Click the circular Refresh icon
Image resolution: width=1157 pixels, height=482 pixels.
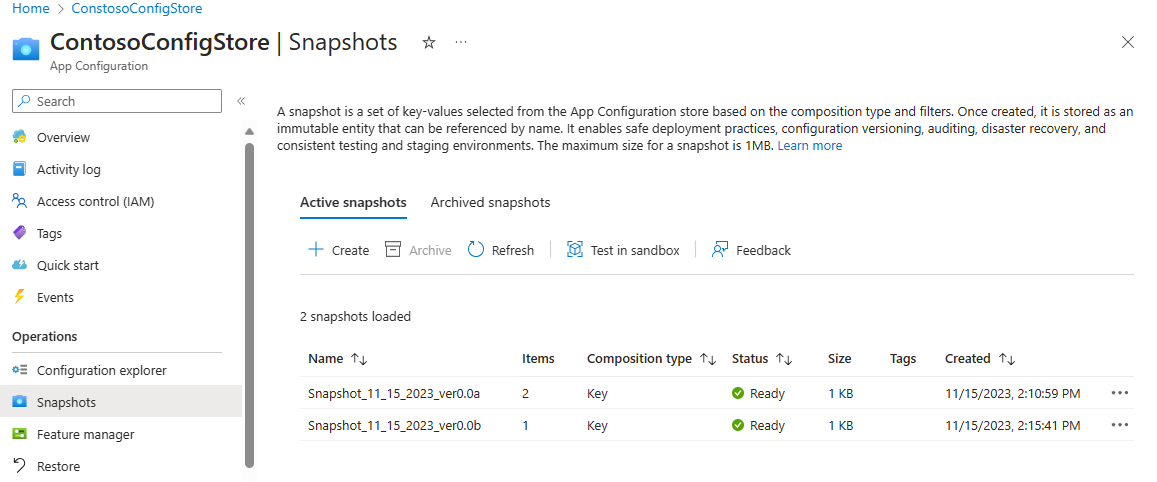(x=476, y=249)
